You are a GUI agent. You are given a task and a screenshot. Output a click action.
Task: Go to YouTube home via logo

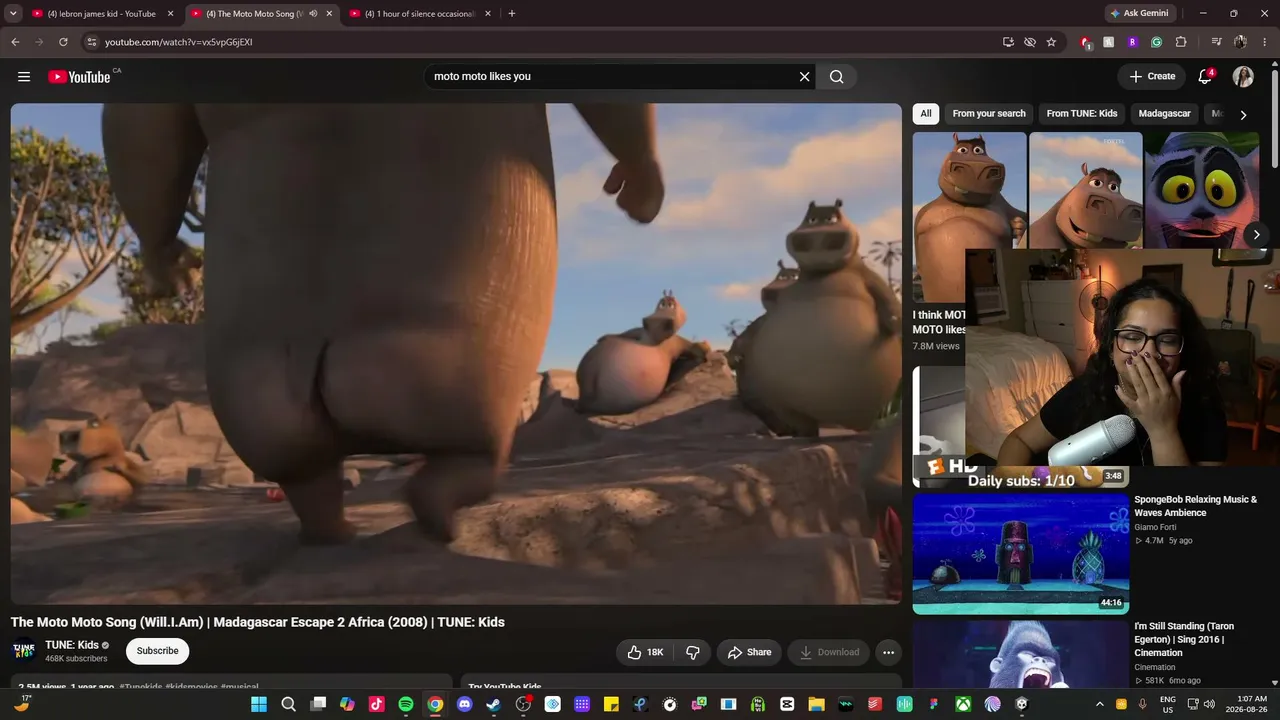coord(79,77)
